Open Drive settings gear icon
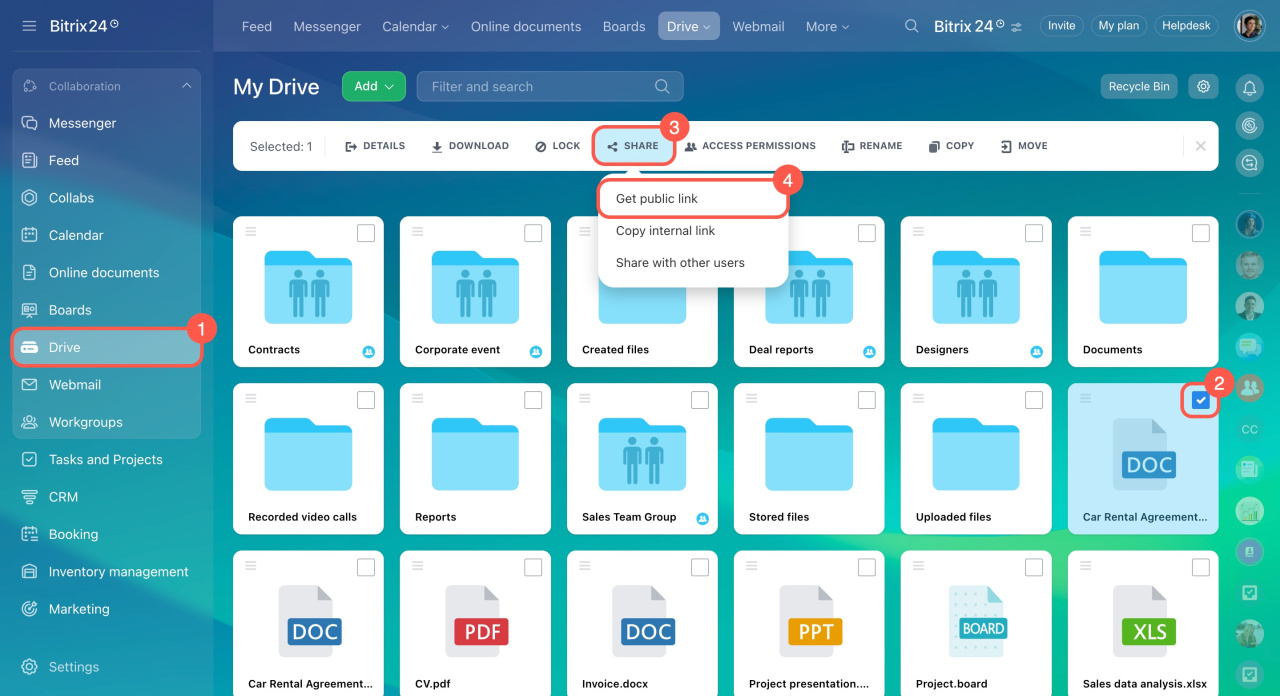 point(1203,86)
